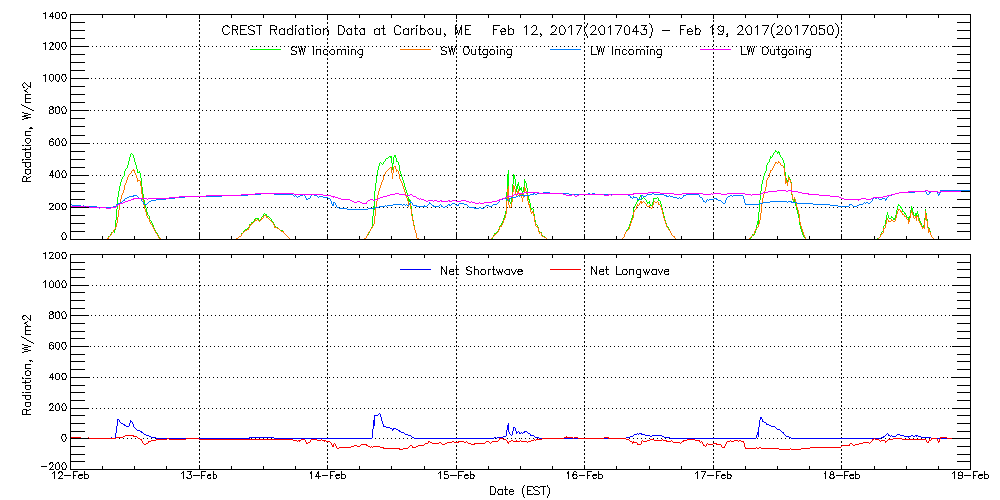Choose the 16-Feb tick on the date axis
This screenshot has height=500, width=1000.
[x=585, y=476]
